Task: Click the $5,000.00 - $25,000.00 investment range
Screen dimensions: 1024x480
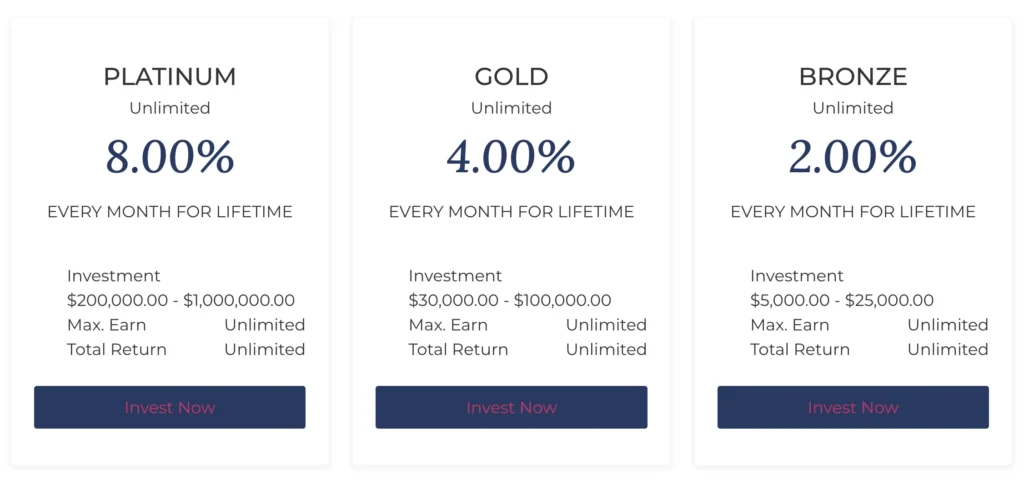Action: coord(842,300)
